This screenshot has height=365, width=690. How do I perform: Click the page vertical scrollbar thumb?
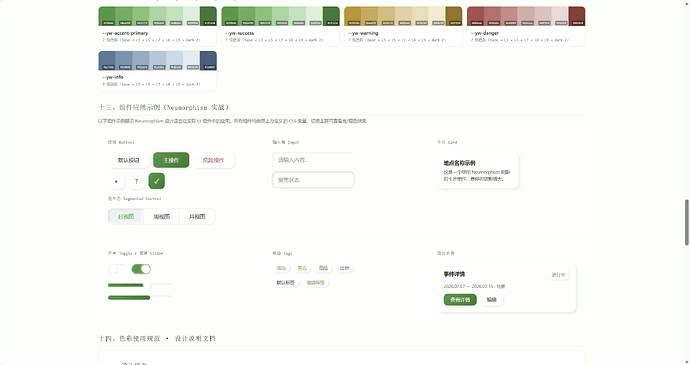(x=686, y=222)
